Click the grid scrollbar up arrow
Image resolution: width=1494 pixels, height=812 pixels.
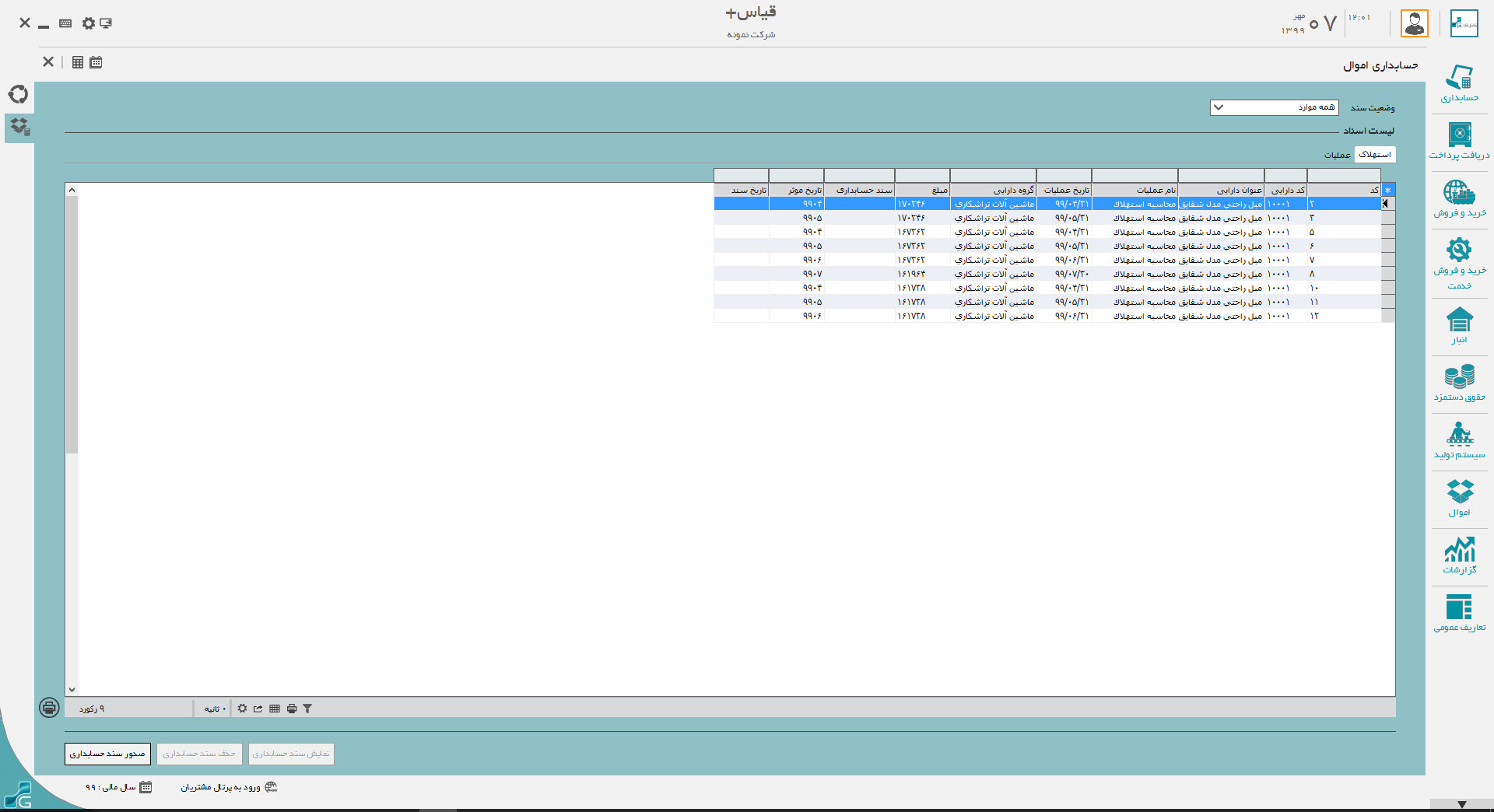pos(72,190)
